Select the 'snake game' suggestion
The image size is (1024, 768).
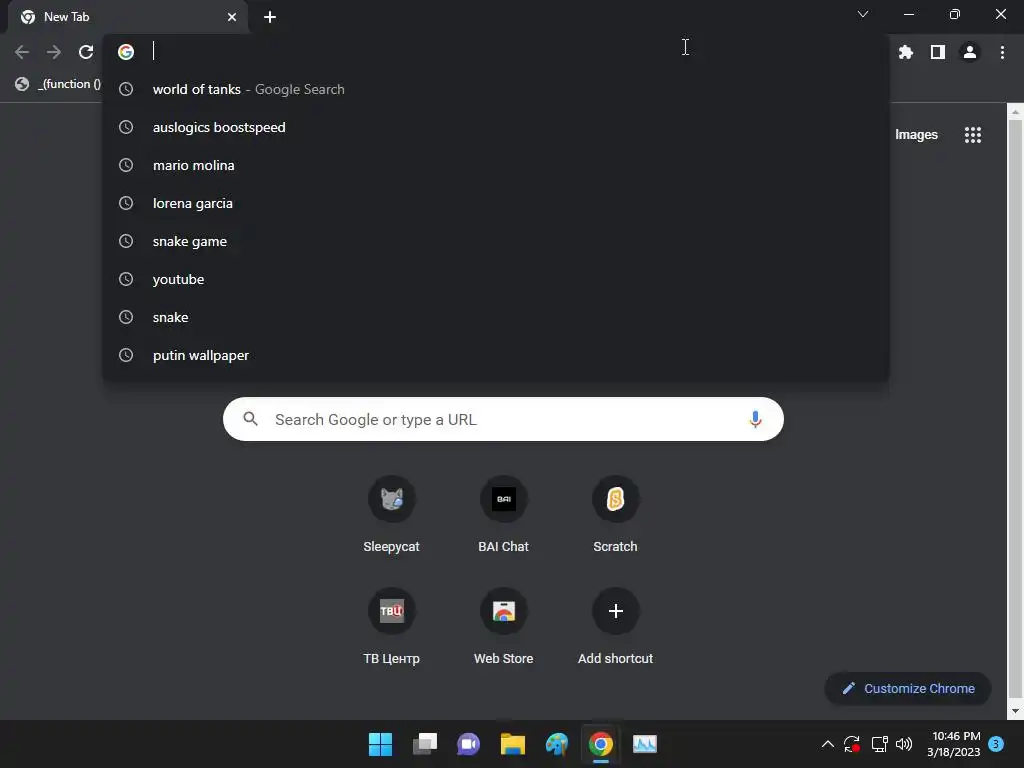tap(496, 241)
